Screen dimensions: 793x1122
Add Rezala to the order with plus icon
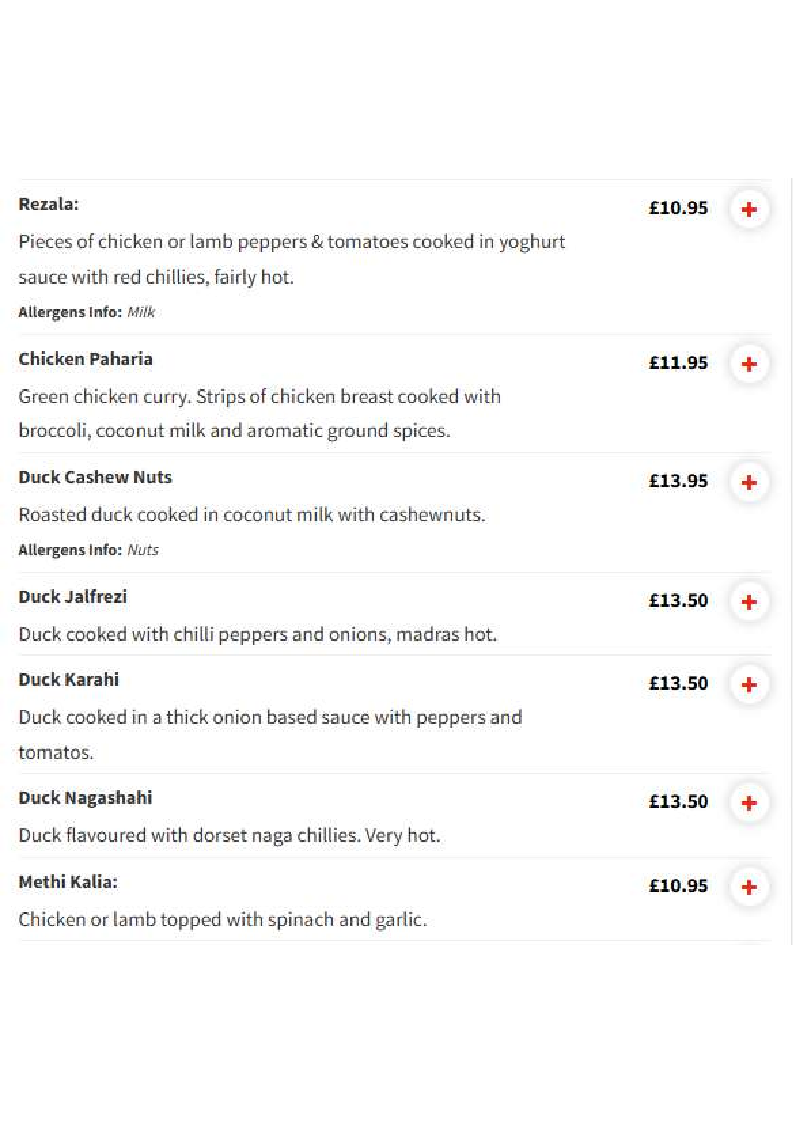tap(749, 210)
